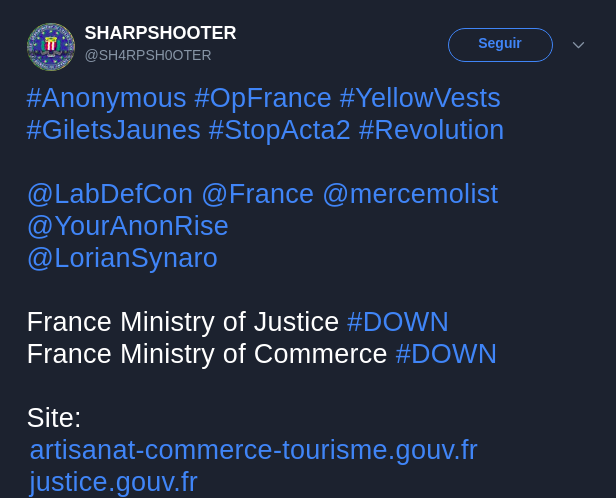Image resolution: width=616 pixels, height=498 pixels.
Task: Open #DOWN hashtag after Ministry of Justice
Action: pos(398,322)
